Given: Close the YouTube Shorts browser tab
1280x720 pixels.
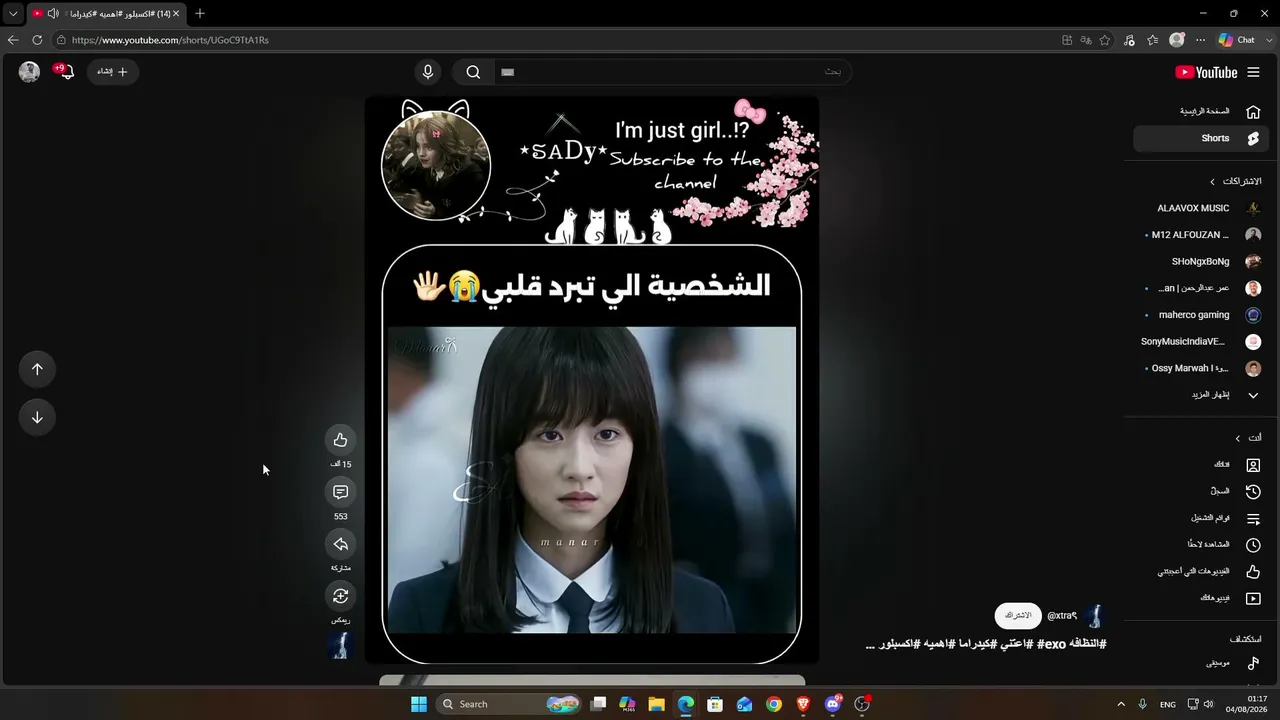Looking at the screenshot, I should (x=176, y=14).
